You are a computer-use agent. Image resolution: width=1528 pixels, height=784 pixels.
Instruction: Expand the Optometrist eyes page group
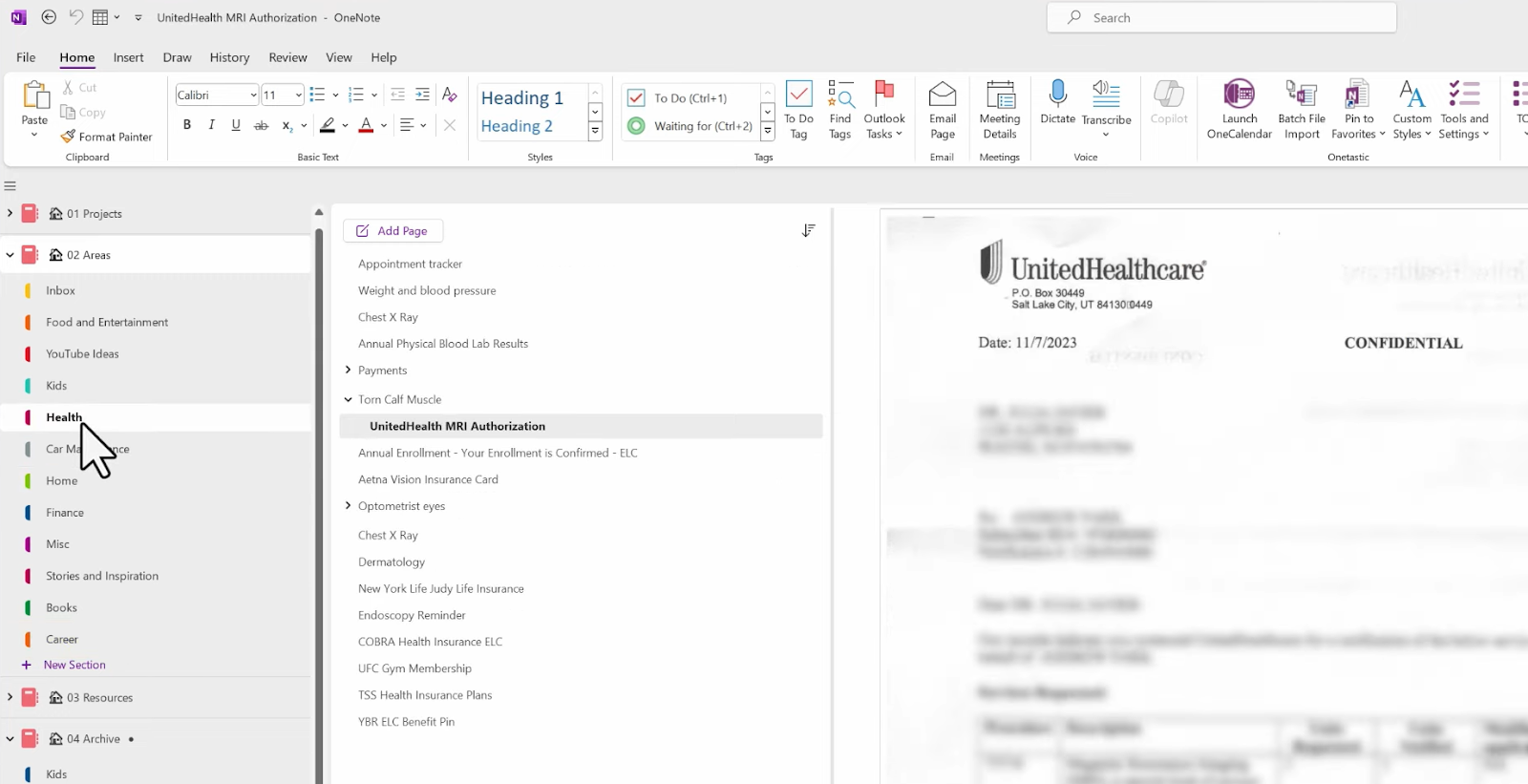[x=348, y=505]
